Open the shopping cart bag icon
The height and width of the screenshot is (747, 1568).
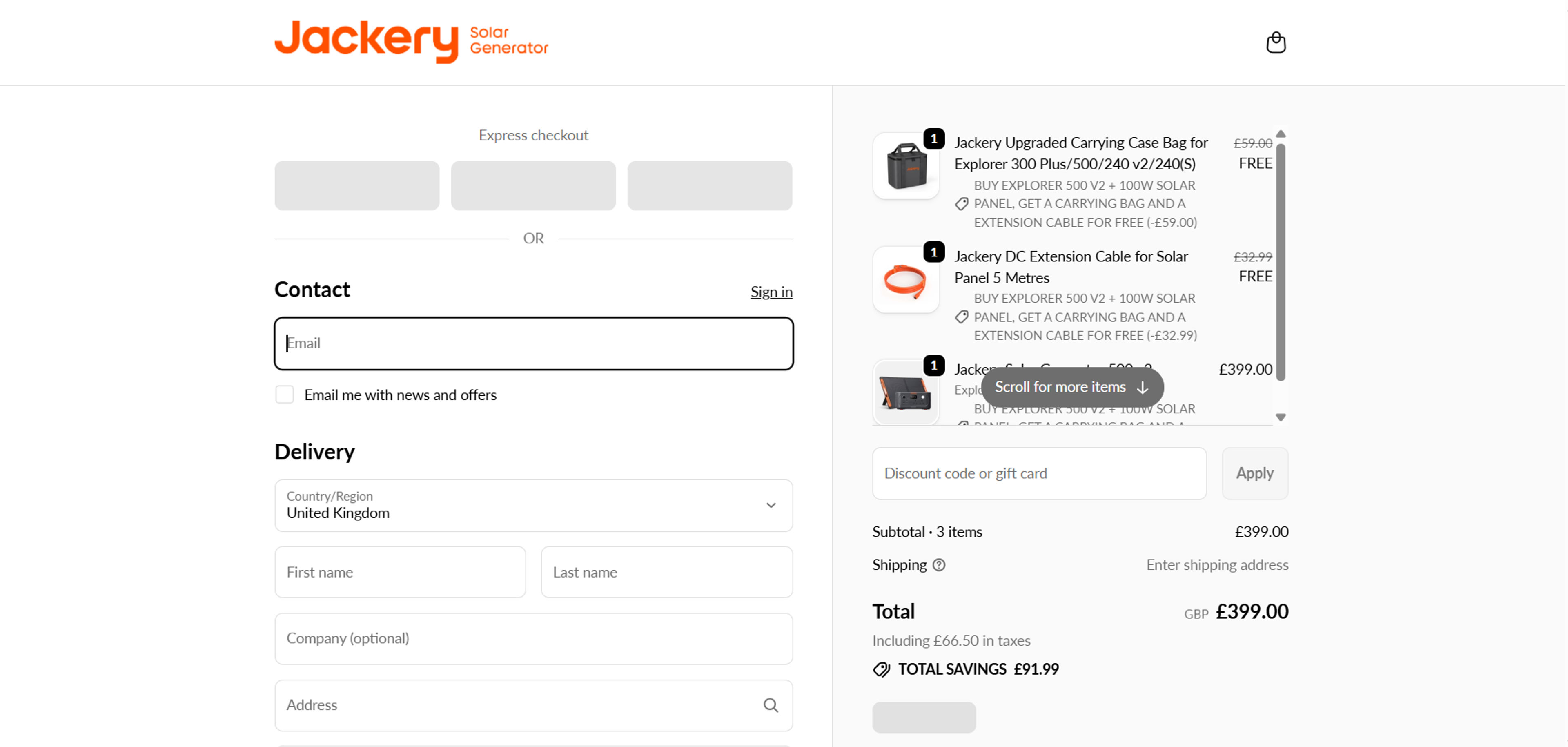click(1276, 41)
